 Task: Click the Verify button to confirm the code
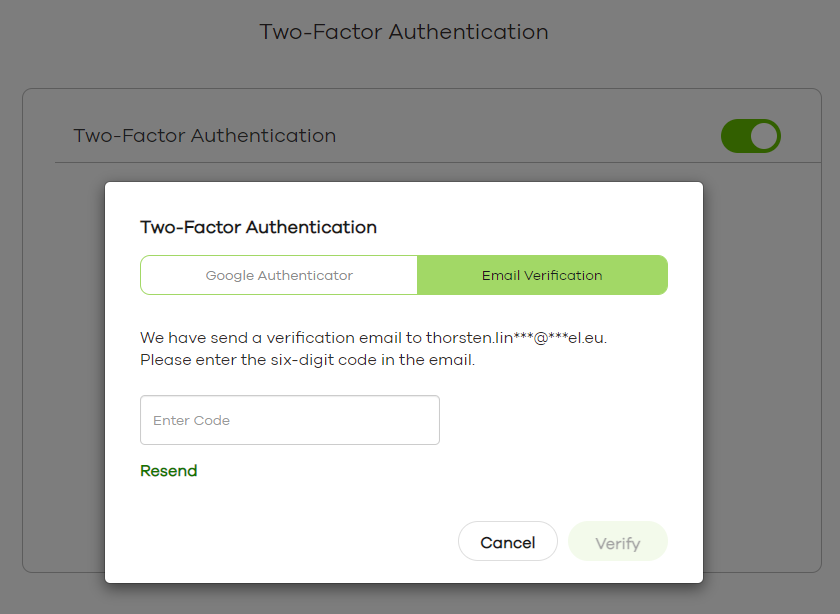click(617, 541)
